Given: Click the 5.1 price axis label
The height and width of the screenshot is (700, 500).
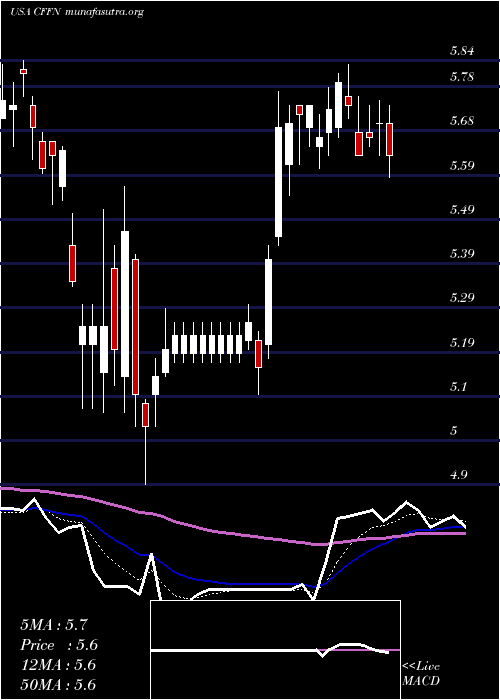Looking at the screenshot, I should tap(458, 386).
